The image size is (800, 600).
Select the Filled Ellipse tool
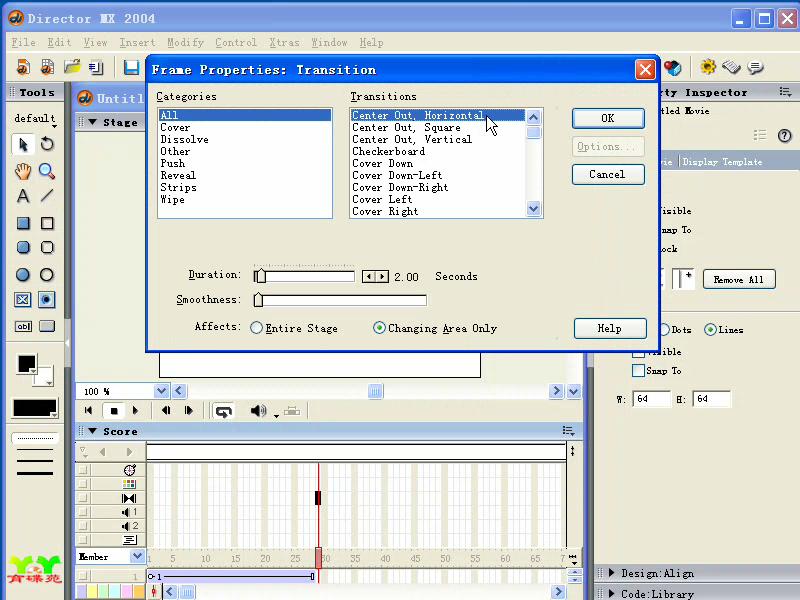[23, 274]
